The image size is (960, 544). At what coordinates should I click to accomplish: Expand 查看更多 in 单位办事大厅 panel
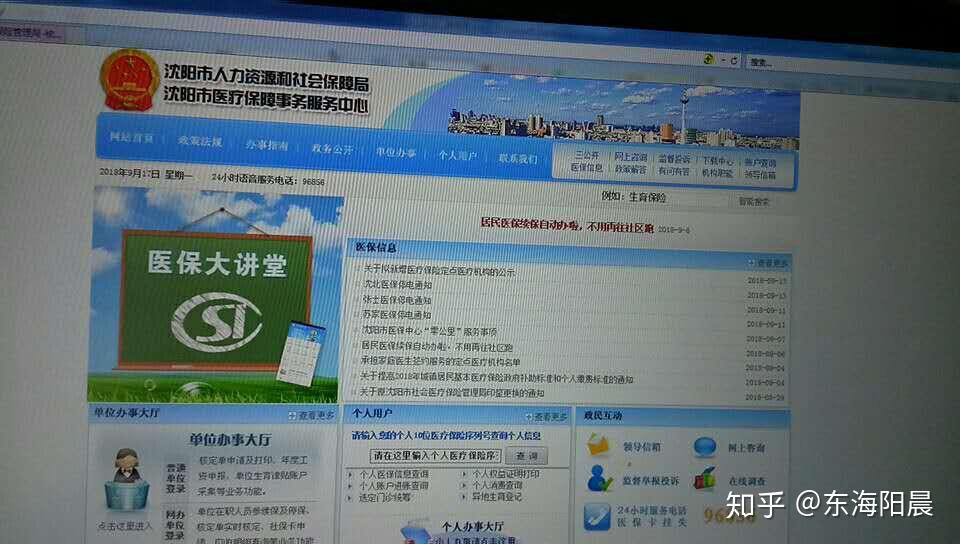point(312,415)
